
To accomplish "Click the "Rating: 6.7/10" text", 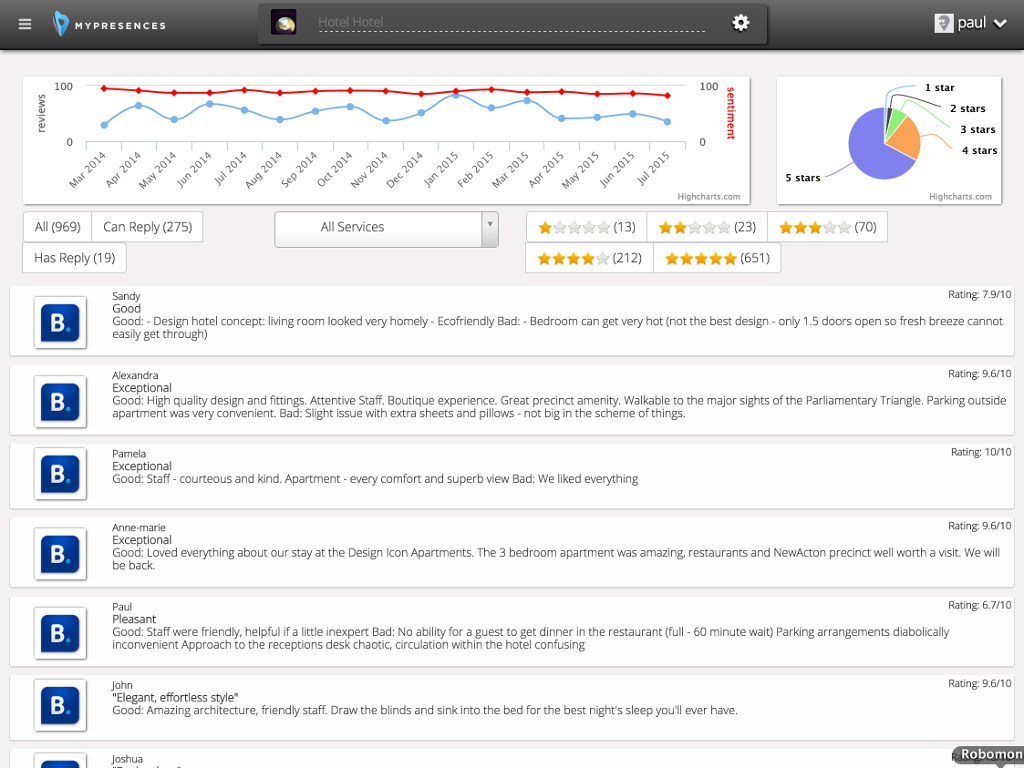I will click(x=980, y=605).
